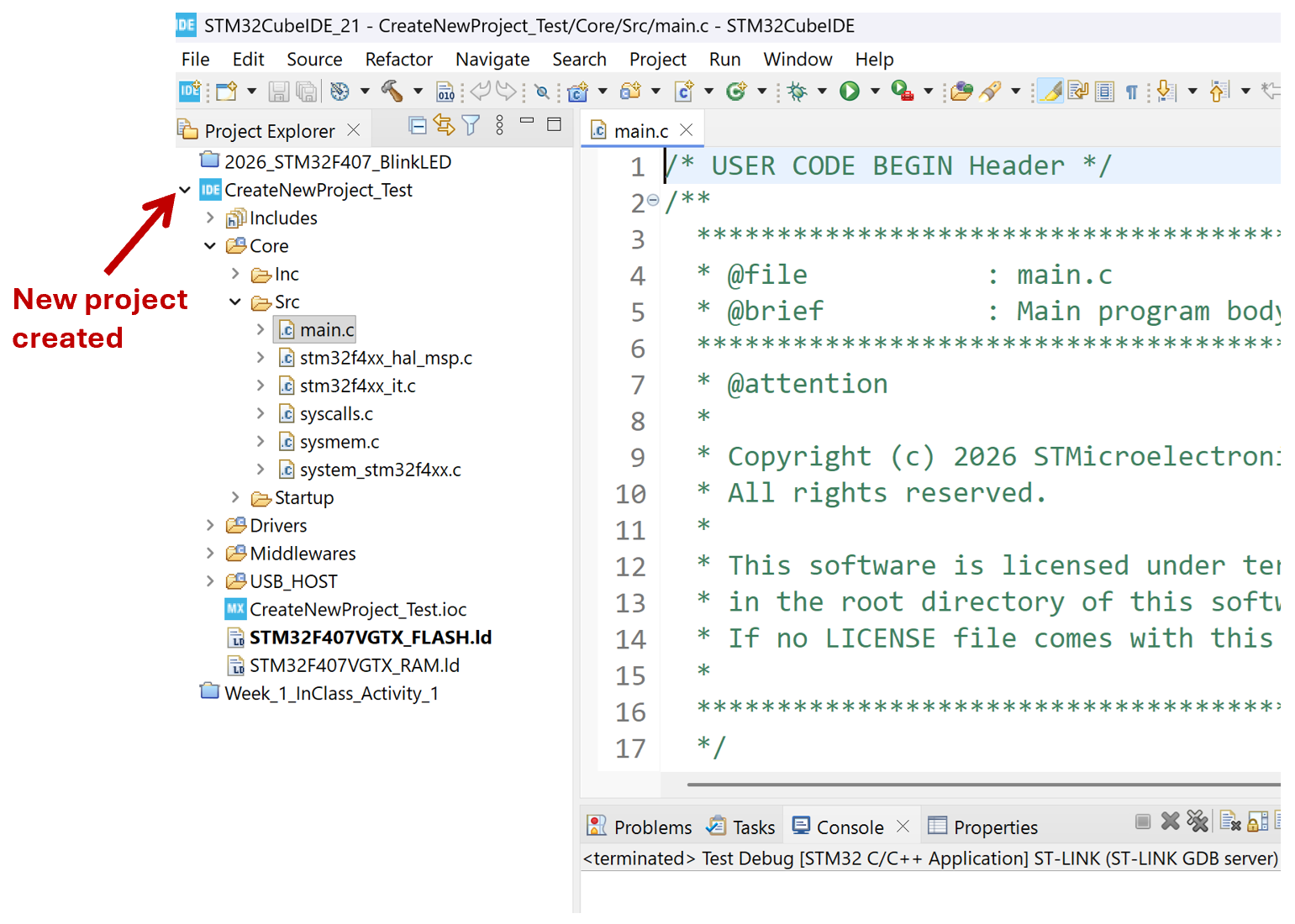Viewport: 1295px width, 924px height.
Task: Start debugging with the bug icon
Action: tap(798, 91)
